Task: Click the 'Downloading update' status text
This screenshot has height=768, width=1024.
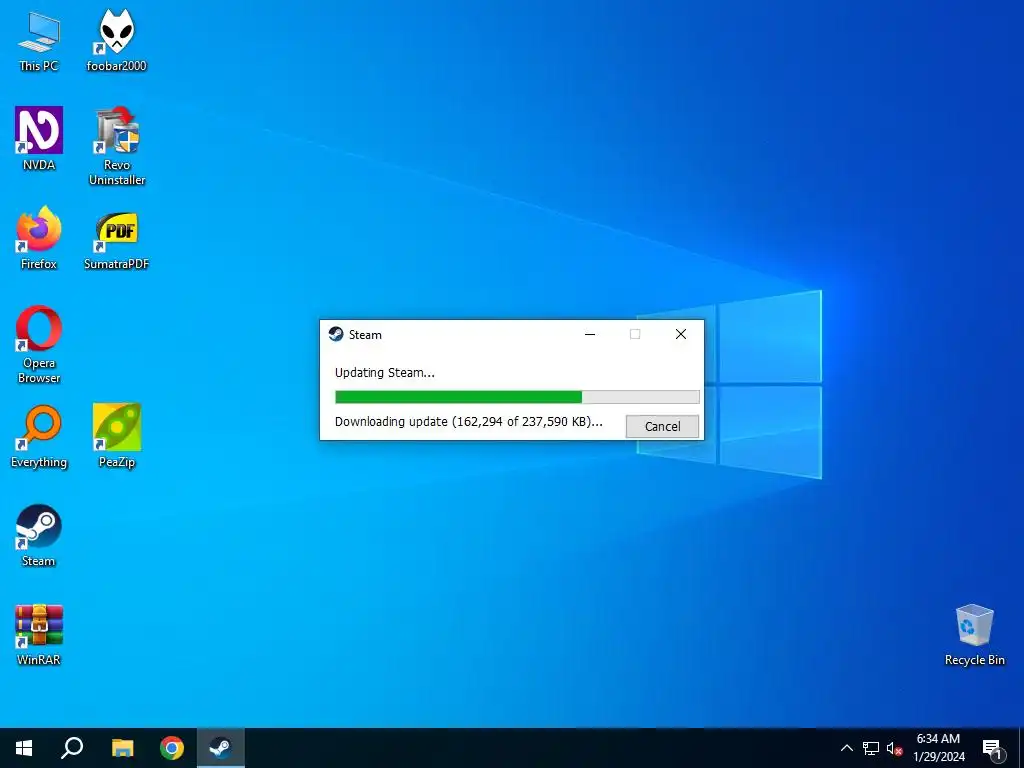Action: pyautogui.click(x=468, y=422)
